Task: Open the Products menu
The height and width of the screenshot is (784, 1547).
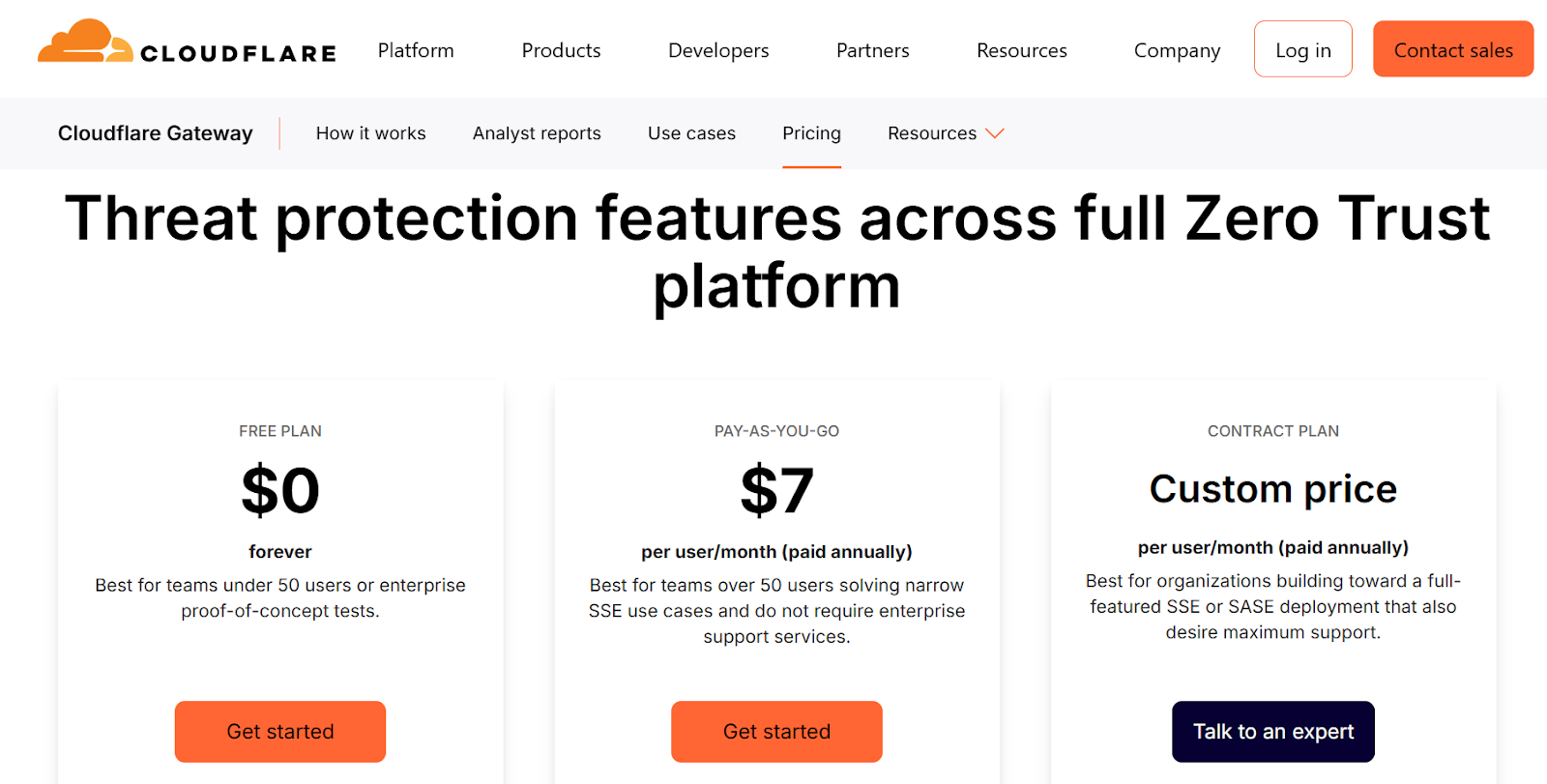Action: [x=561, y=50]
